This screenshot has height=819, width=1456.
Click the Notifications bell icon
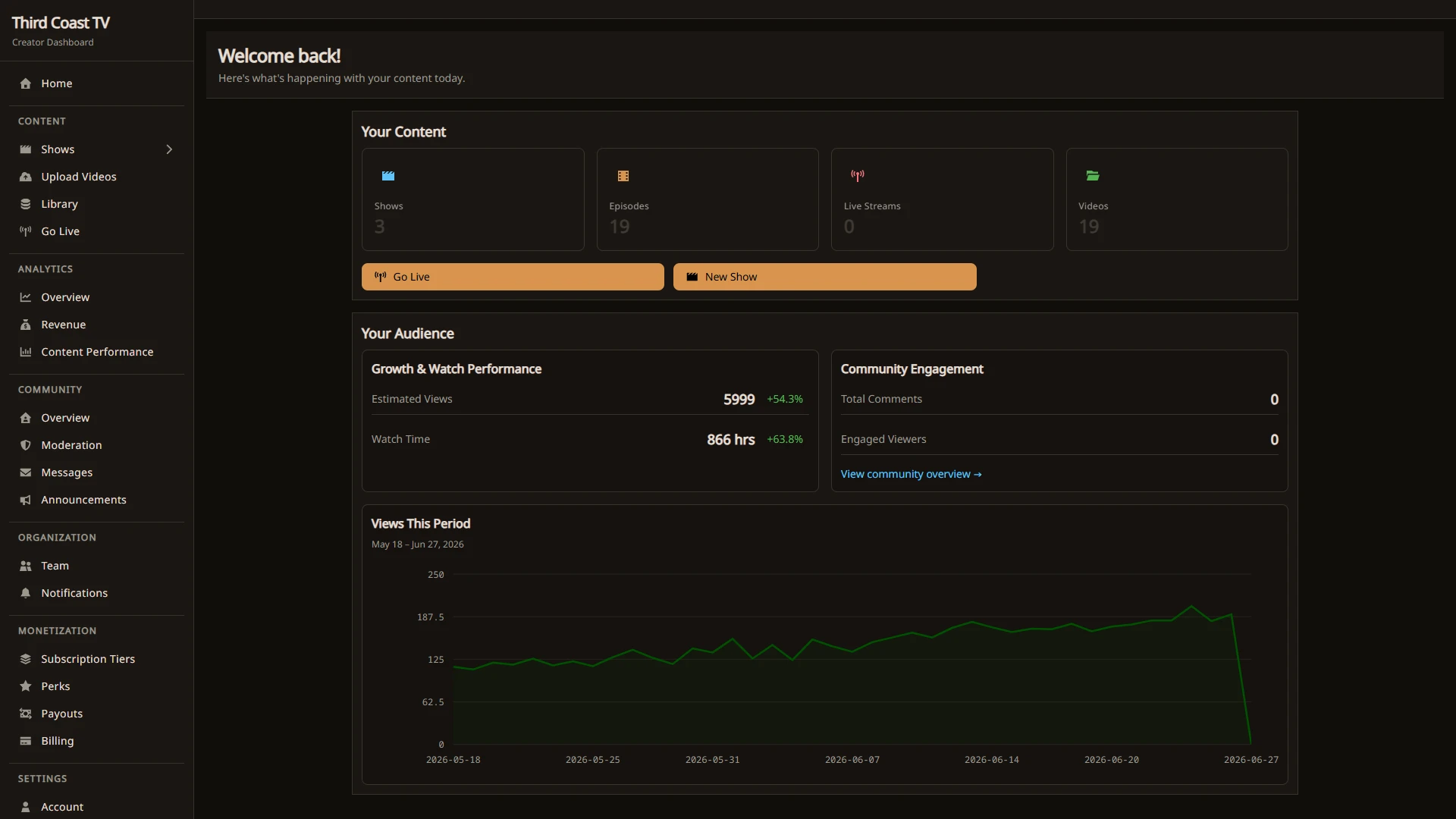(x=26, y=593)
